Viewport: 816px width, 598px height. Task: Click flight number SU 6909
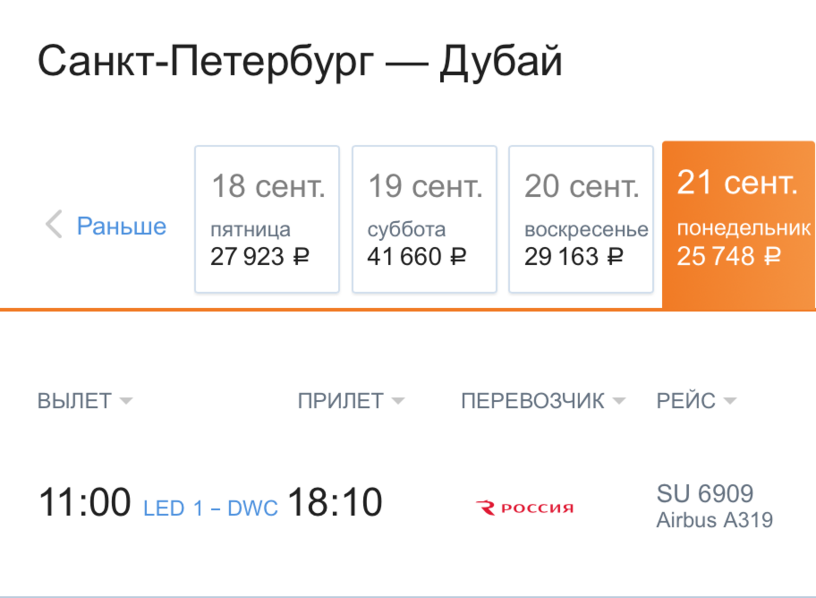click(x=705, y=493)
